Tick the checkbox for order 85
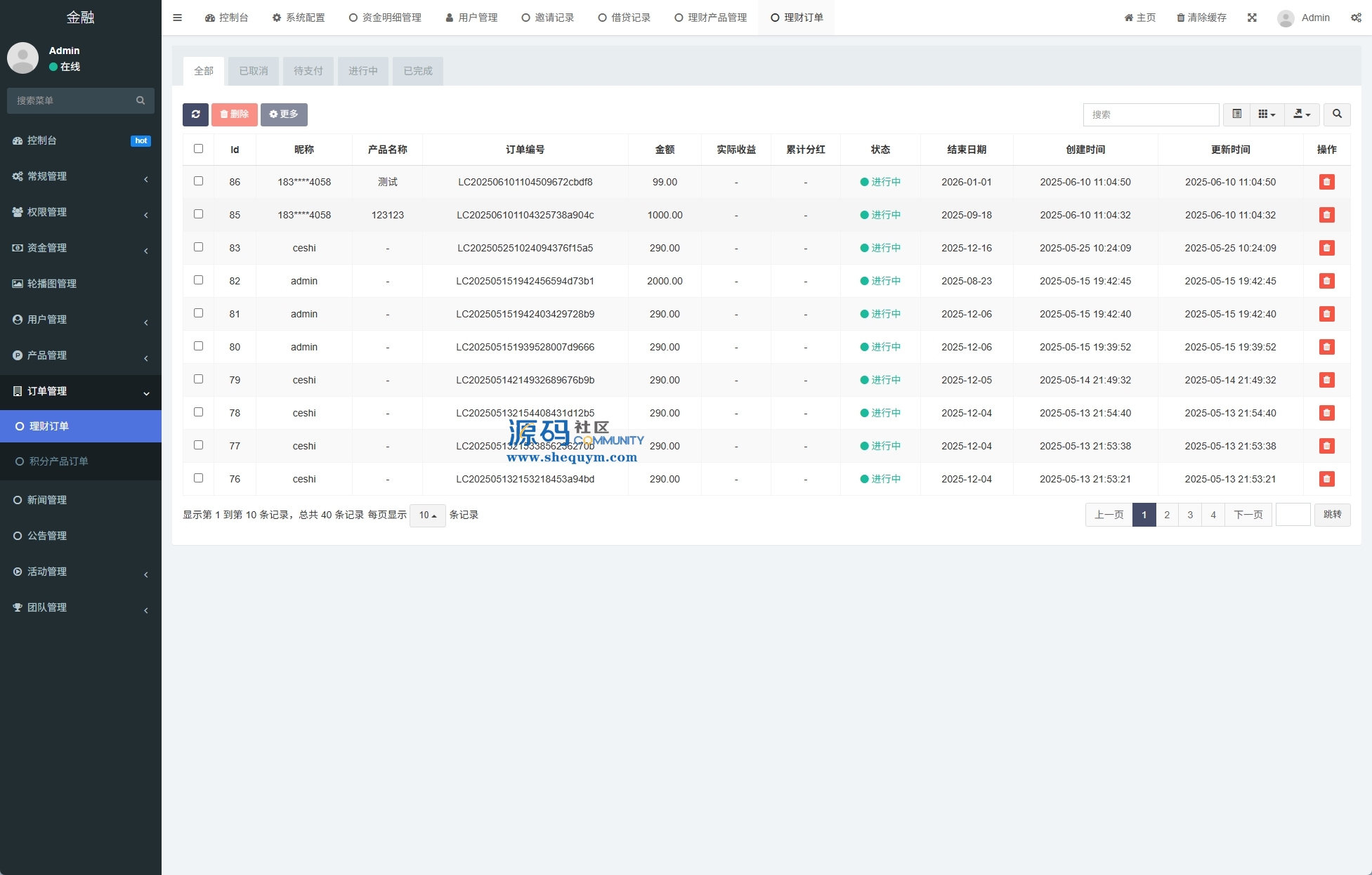 pyautogui.click(x=198, y=214)
